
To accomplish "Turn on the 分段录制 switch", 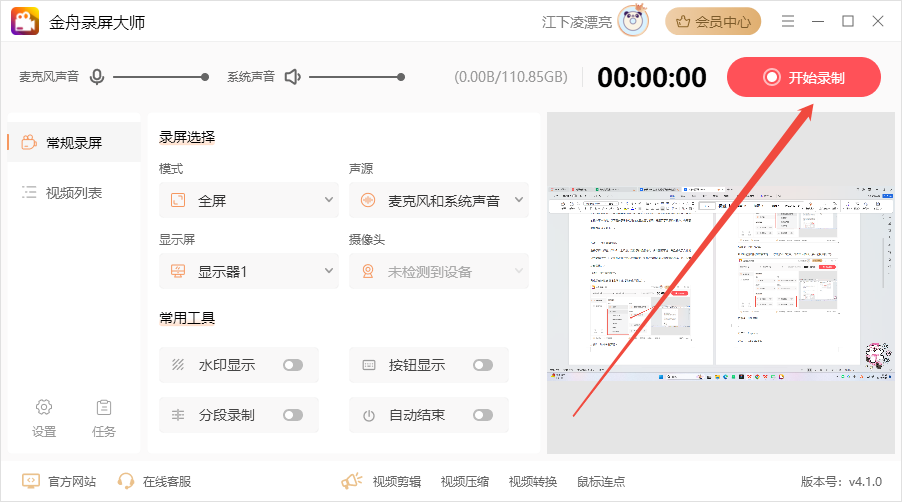I will [293, 415].
